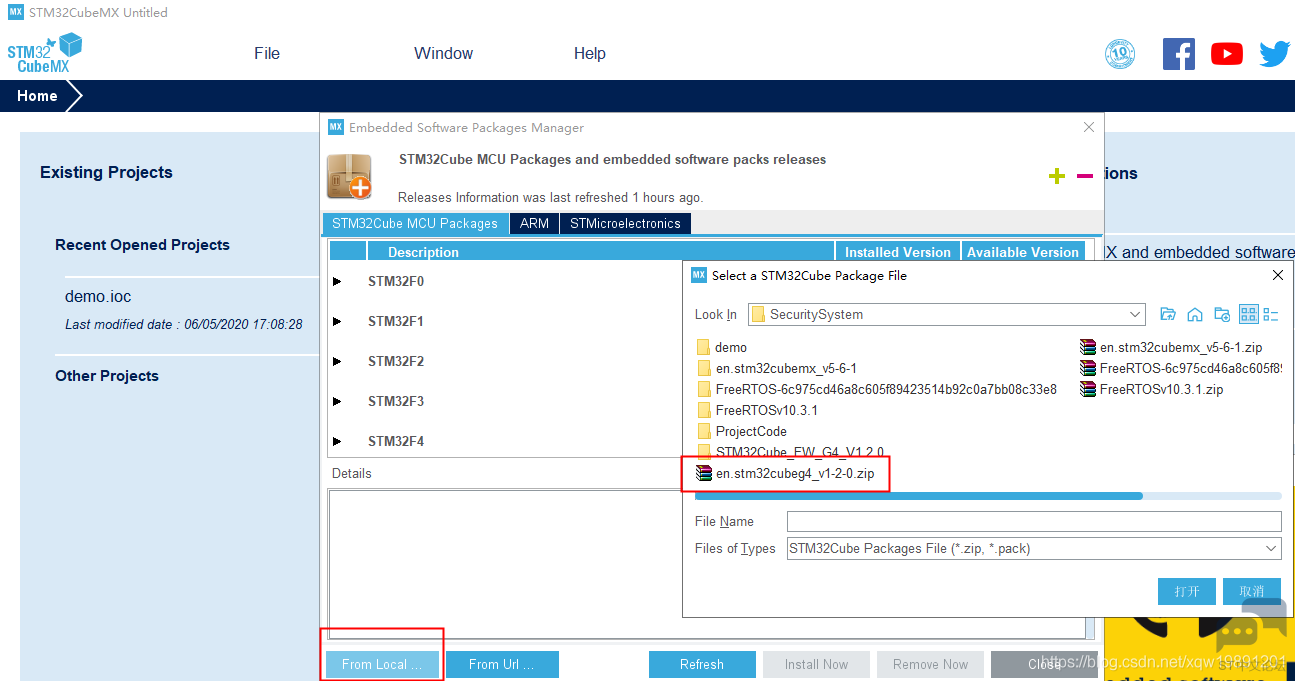Click the pink minus collapse-all icon
The image size is (1295, 681).
[1085, 176]
